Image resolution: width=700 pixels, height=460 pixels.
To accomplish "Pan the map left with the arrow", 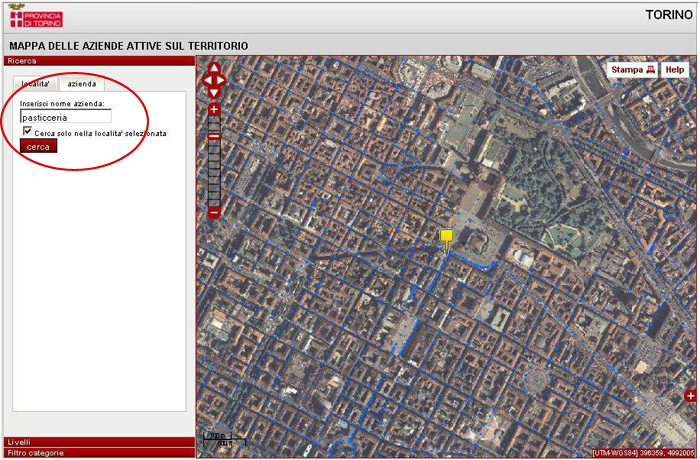I will pyautogui.click(x=207, y=81).
